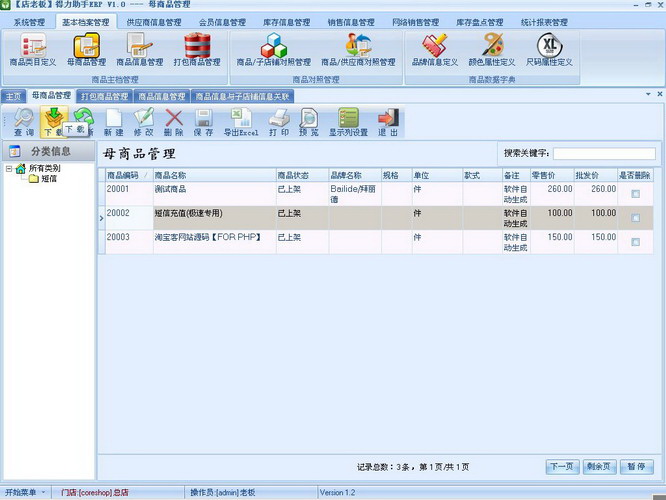Switch to 库存信息管理 ribbon tab
666x500 pixels.
pyautogui.click(x=287, y=22)
